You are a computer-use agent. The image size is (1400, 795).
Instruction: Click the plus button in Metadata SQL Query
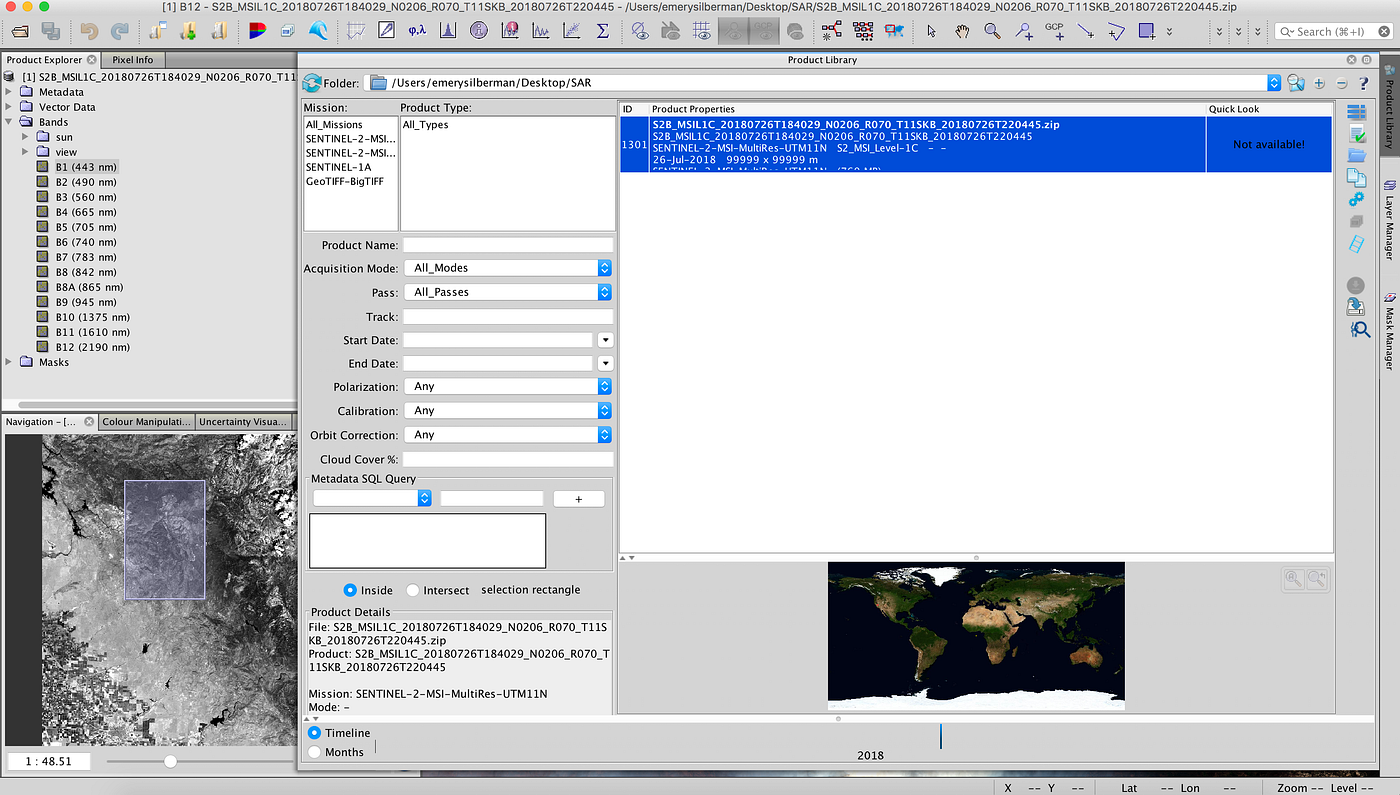(578, 498)
